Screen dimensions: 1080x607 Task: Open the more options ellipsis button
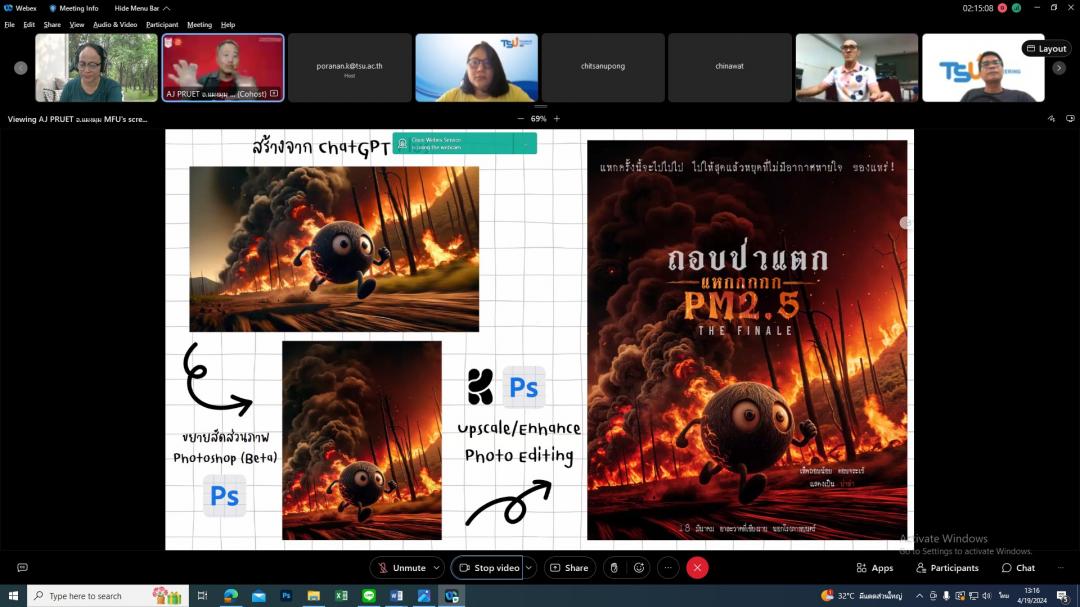click(668, 568)
